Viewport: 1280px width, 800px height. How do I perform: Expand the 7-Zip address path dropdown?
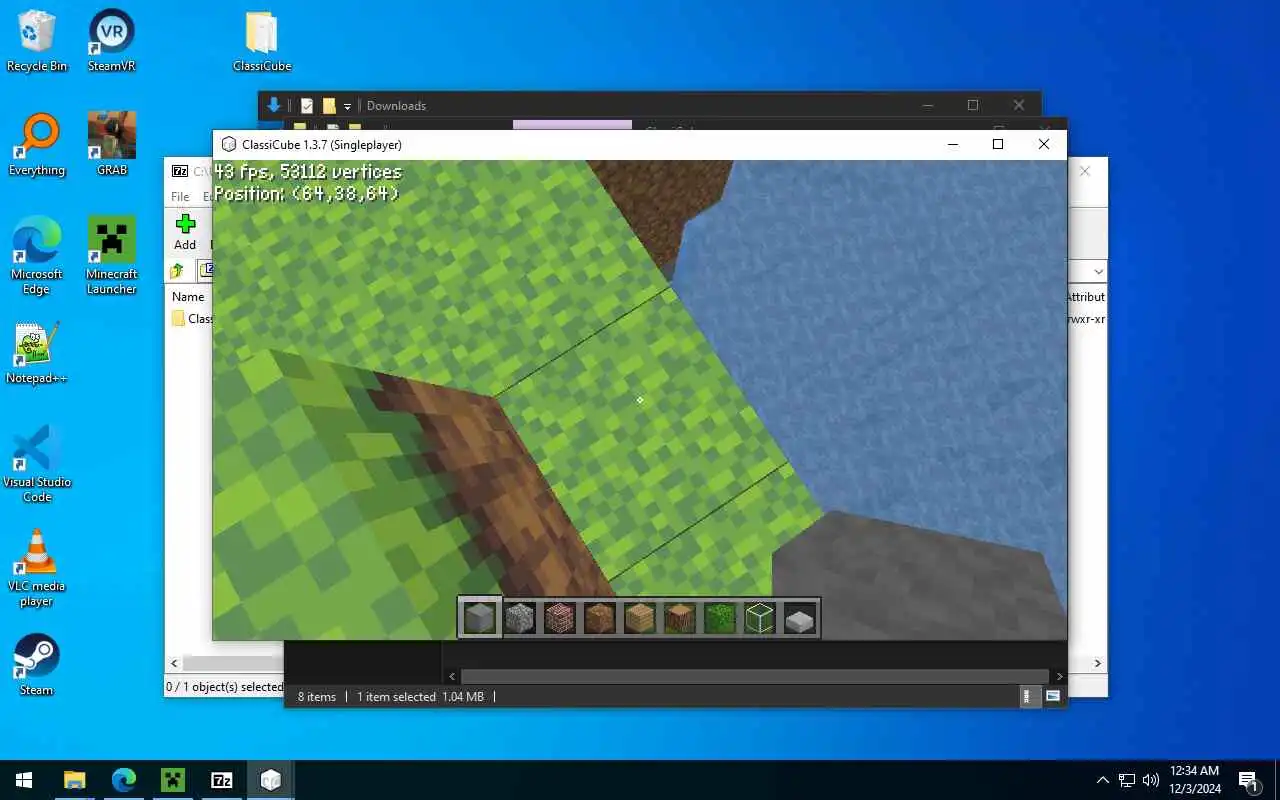point(1098,271)
